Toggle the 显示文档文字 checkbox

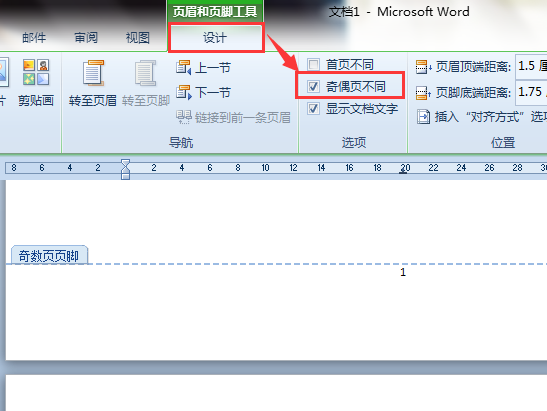point(313,109)
